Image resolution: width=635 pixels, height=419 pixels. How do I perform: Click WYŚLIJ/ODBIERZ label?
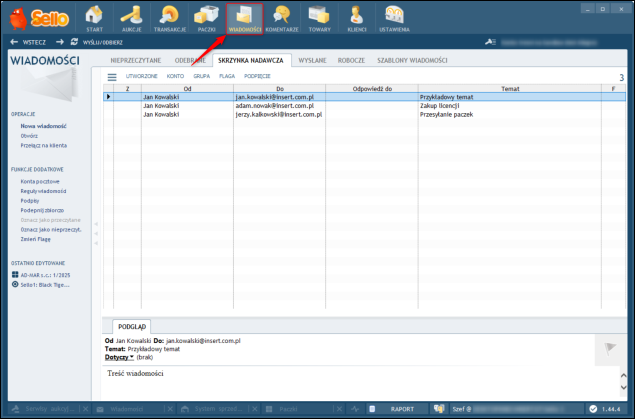click(x=103, y=42)
